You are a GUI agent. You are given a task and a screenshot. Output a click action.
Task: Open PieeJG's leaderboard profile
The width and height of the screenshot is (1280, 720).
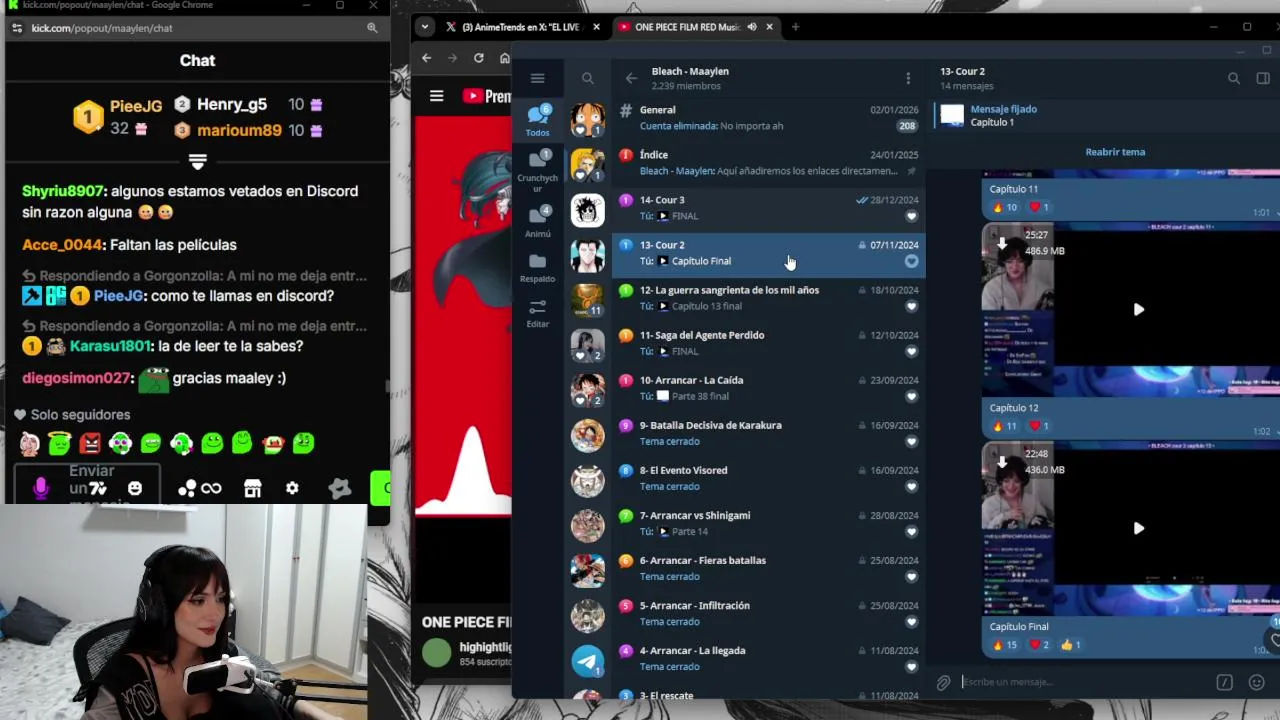136,106
